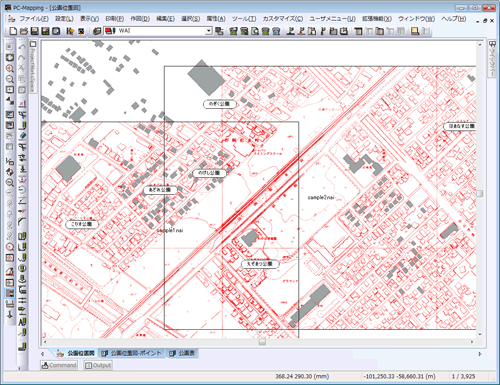Click the Redo arrow in second toolbar column
Image resolution: width=500 pixels, height=385 pixels.
tap(22, 57)
